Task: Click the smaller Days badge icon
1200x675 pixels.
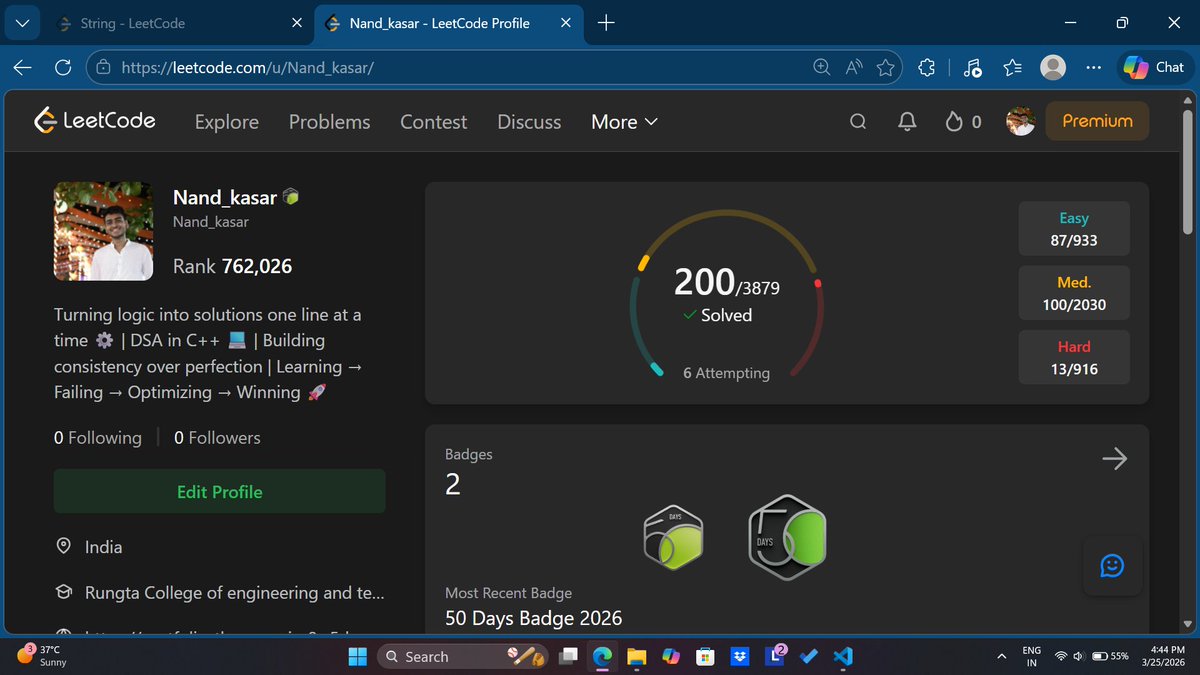Action: [673, 537]
